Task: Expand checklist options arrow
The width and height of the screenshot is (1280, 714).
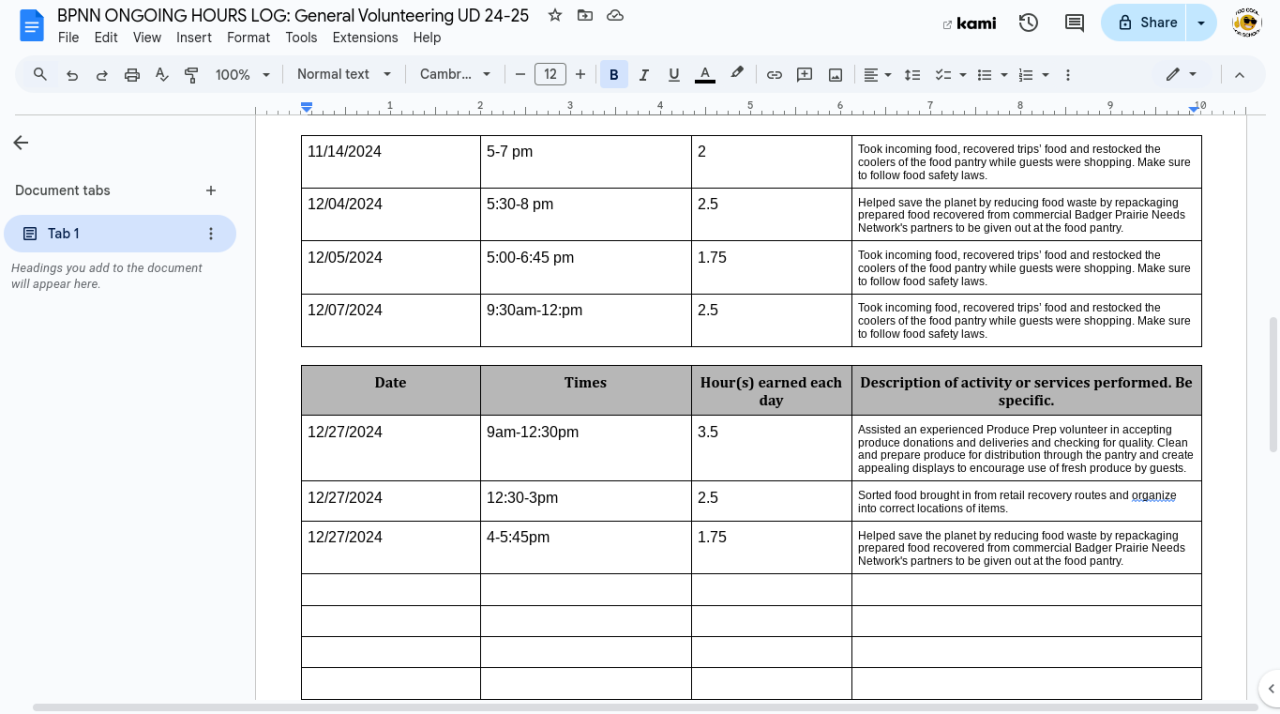Action: 962,74
